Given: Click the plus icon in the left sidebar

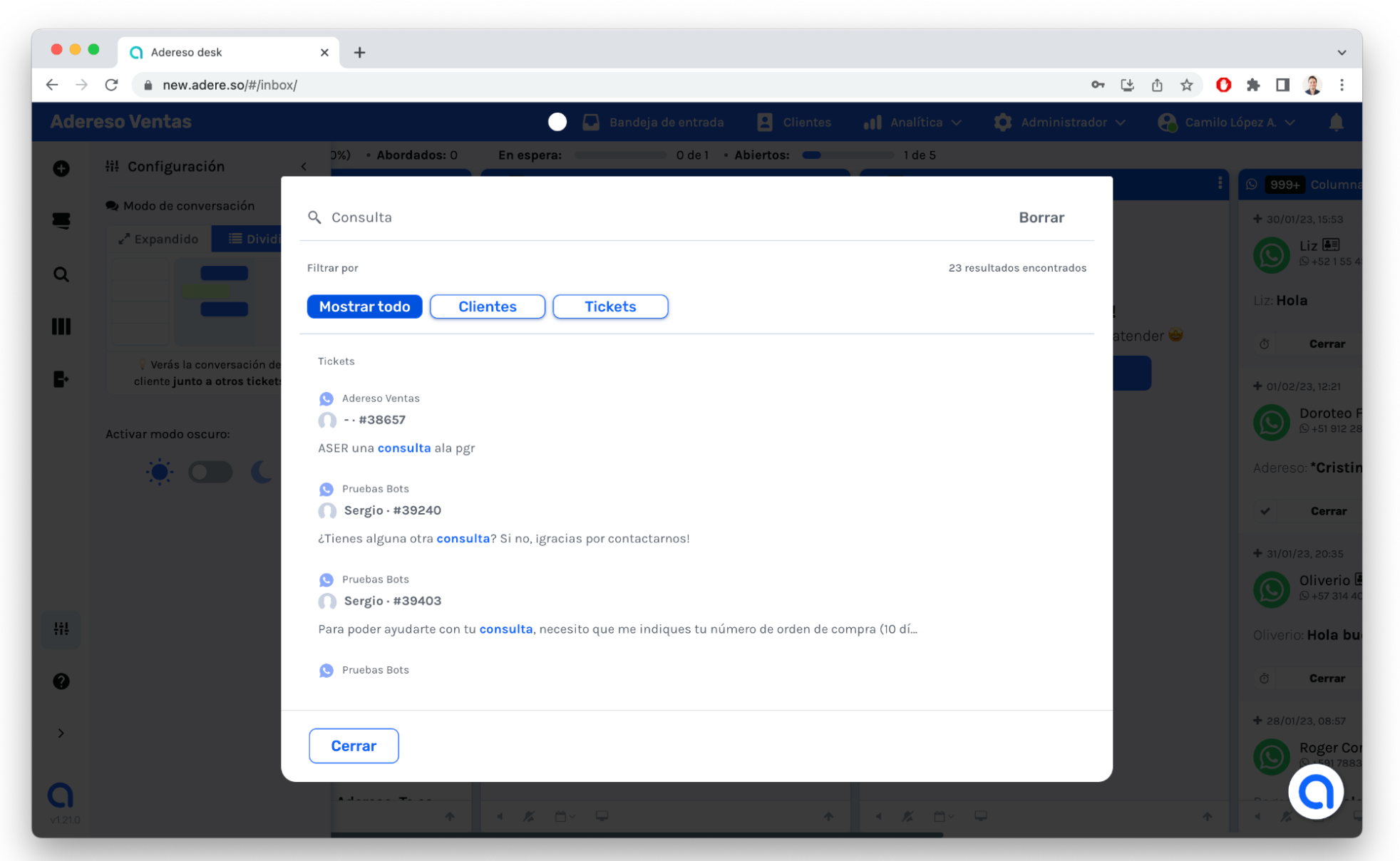Looking at the screenshot, I should [x=61, y=168].
